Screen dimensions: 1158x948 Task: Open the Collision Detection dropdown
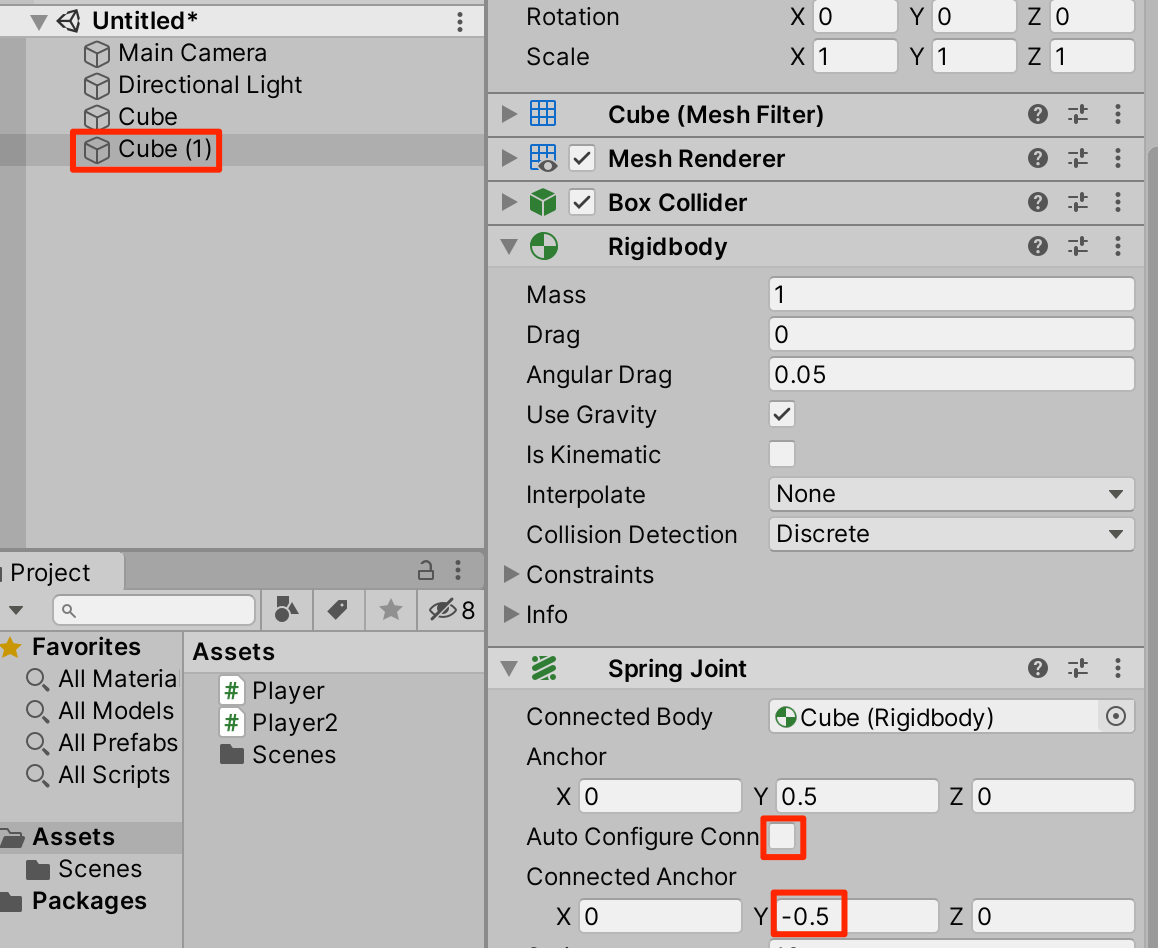(951, 534)
